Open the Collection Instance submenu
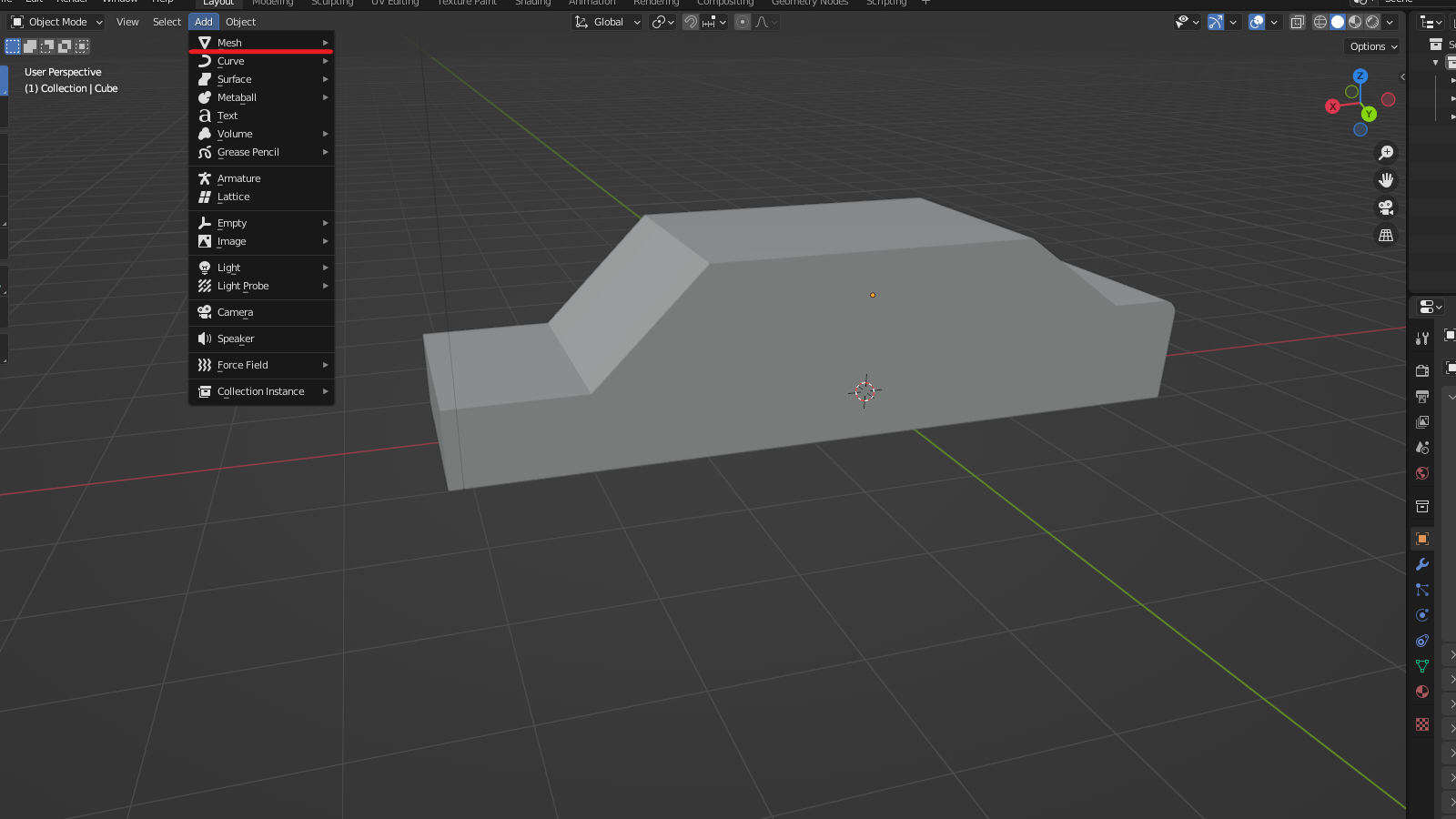The image size is (1456, 819). click(x=262, y=391)
